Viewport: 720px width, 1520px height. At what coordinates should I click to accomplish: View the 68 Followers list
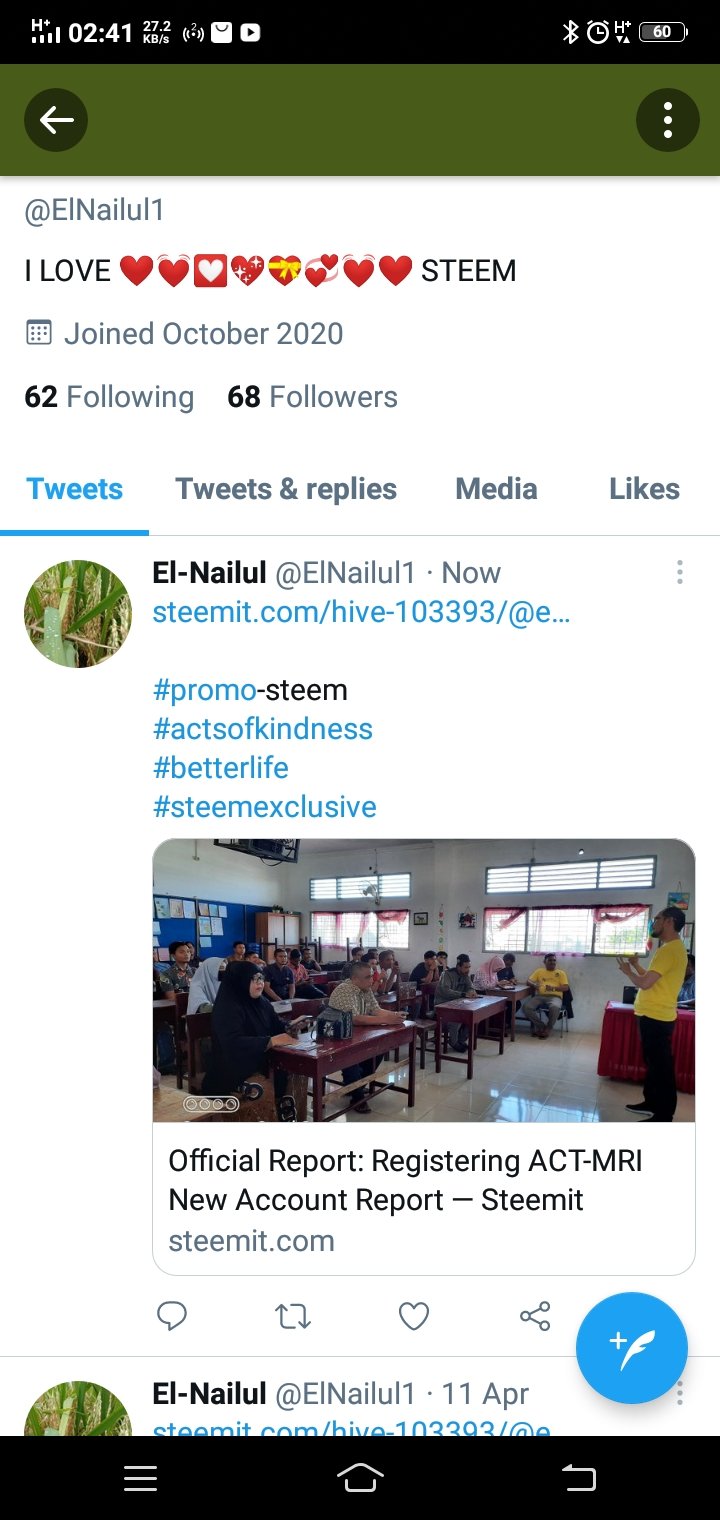312,397
